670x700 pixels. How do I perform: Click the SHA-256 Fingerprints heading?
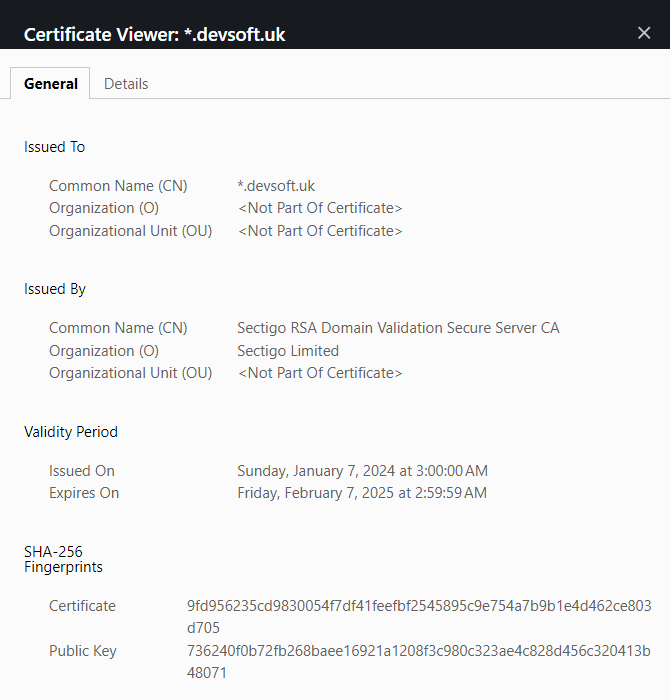tap(63, 559)
